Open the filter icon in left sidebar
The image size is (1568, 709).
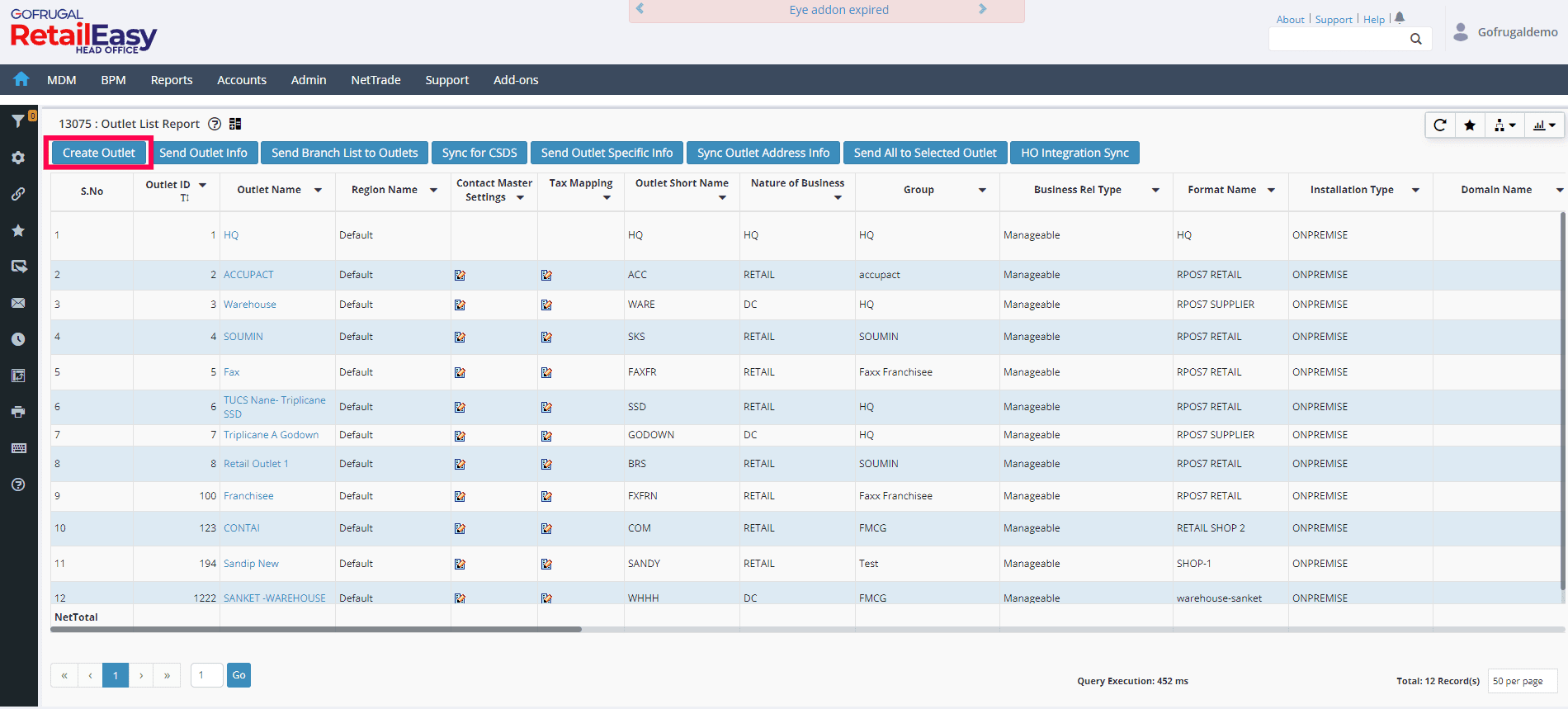click(x=17, y=121)
